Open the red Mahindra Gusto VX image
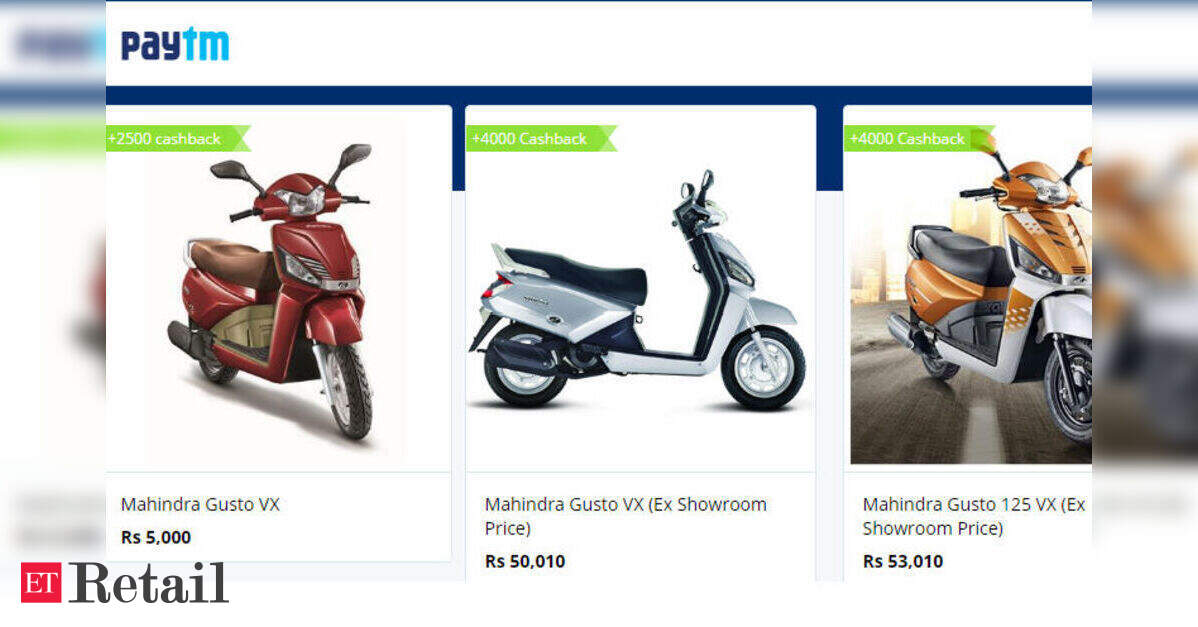The height and width of the screenshot is (627, 1198). pos(277,292)
